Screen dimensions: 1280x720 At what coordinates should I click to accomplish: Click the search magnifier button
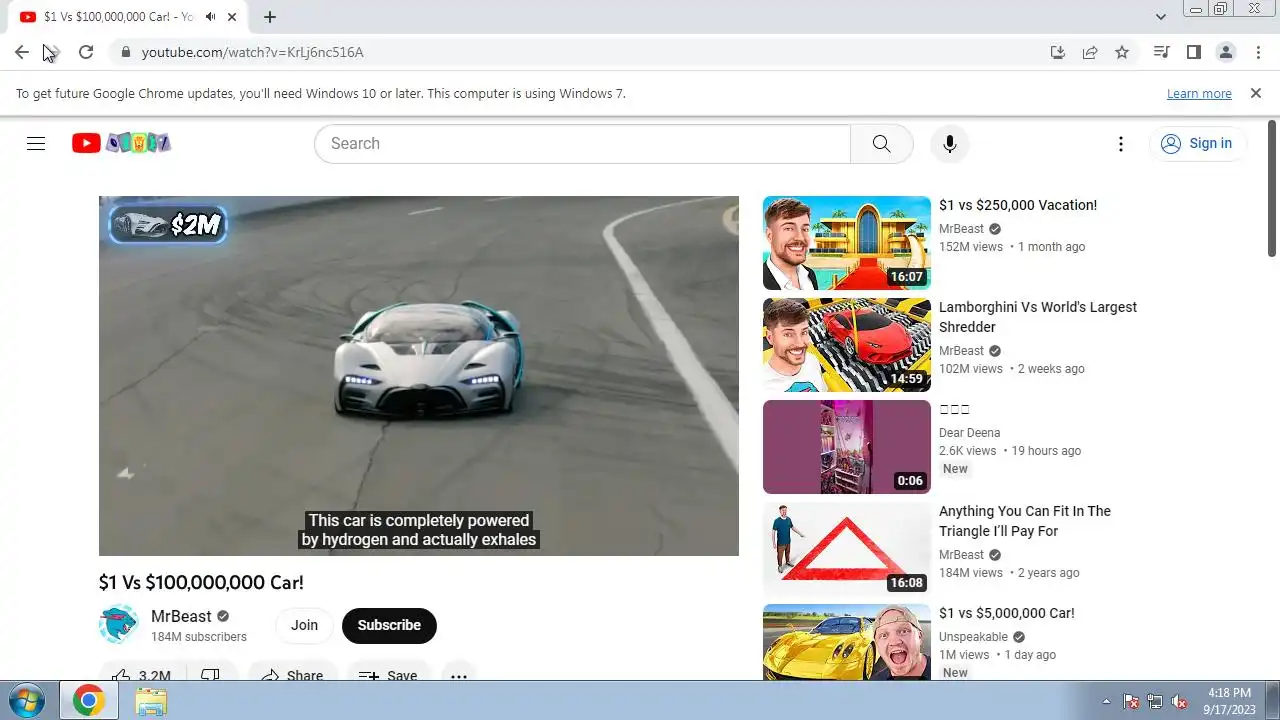pos(881,143)
